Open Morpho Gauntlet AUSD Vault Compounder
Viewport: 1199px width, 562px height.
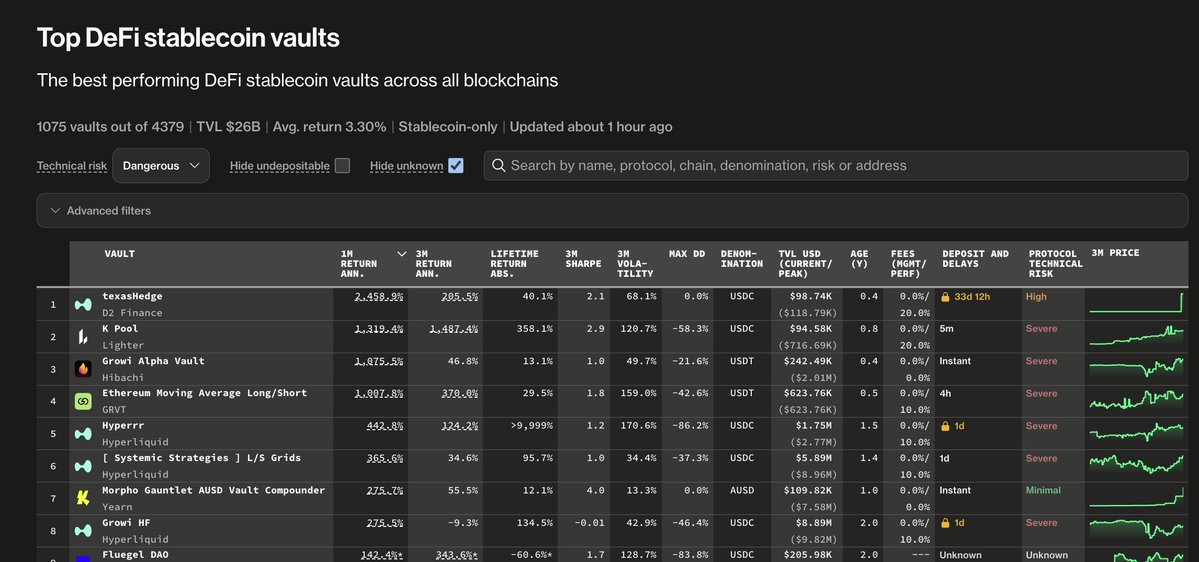pos(214,490)
